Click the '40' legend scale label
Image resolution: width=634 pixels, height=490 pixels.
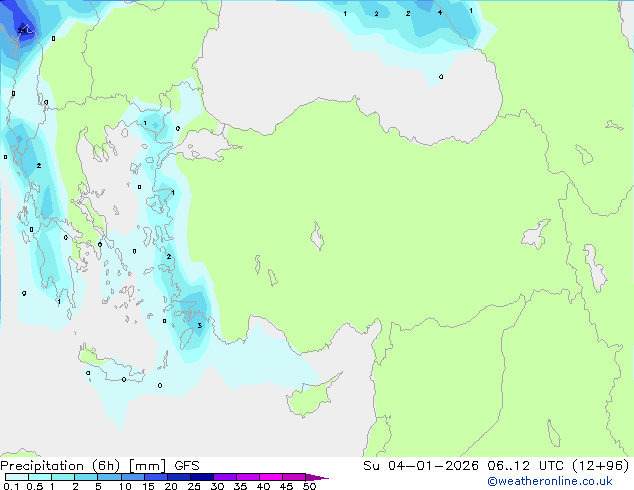(263, 486)
